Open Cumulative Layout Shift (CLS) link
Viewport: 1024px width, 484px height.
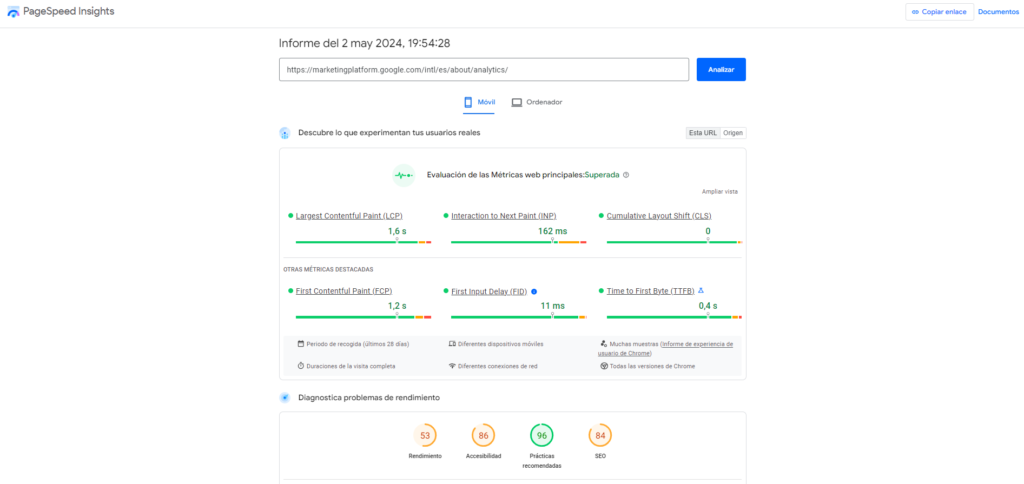659,216
